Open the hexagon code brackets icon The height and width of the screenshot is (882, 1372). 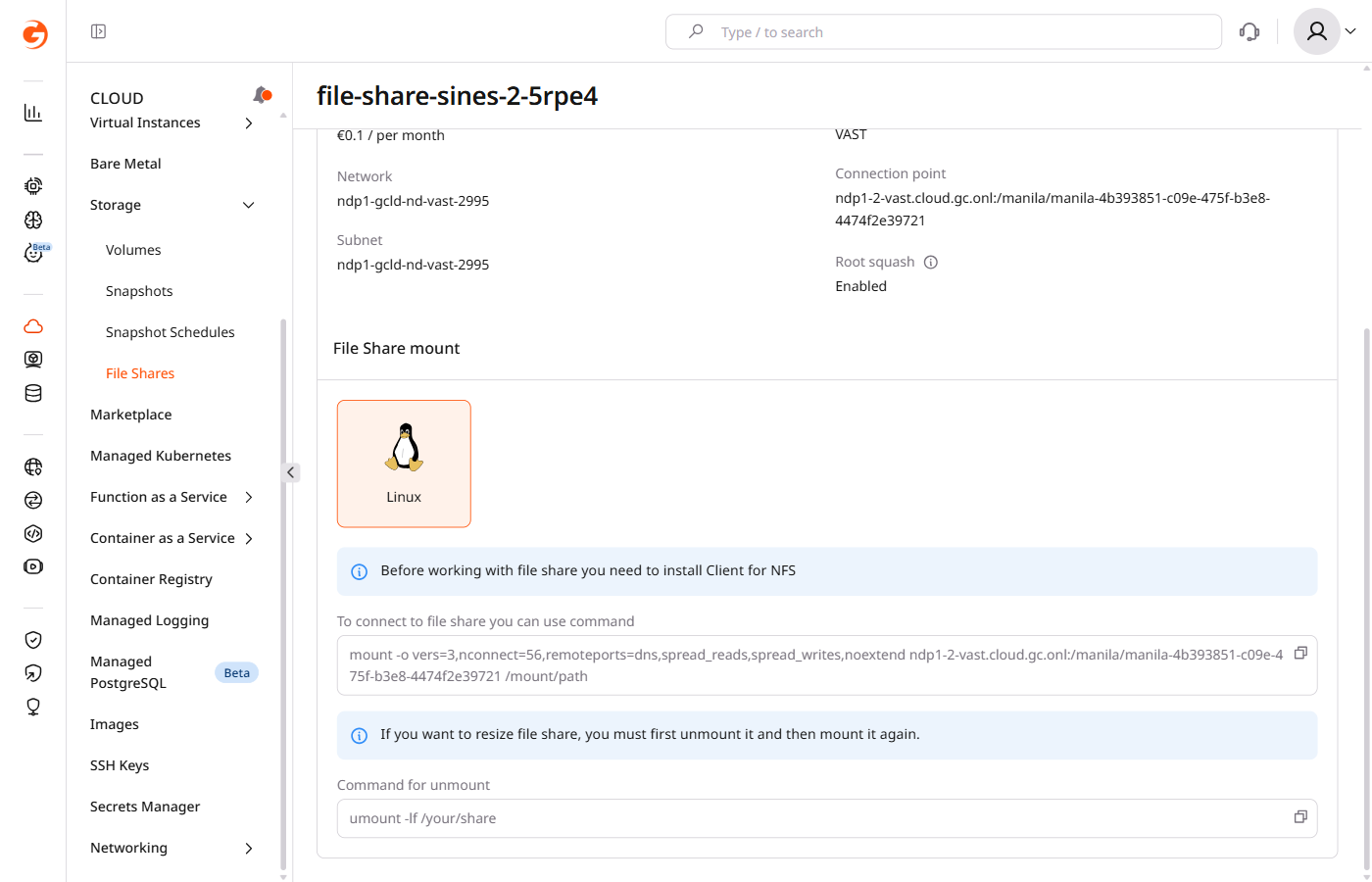click(33, 533)
